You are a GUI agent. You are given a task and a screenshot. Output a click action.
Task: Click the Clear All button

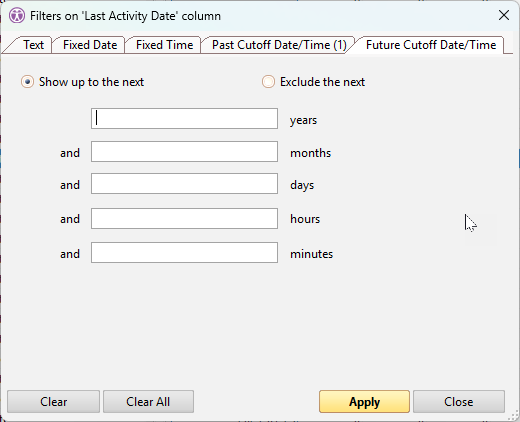point(148,402)
